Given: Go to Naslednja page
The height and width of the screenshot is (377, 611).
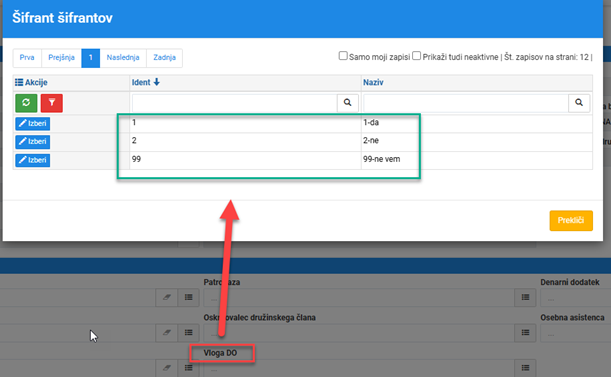Looking at the screenshot, I should 123,58.
